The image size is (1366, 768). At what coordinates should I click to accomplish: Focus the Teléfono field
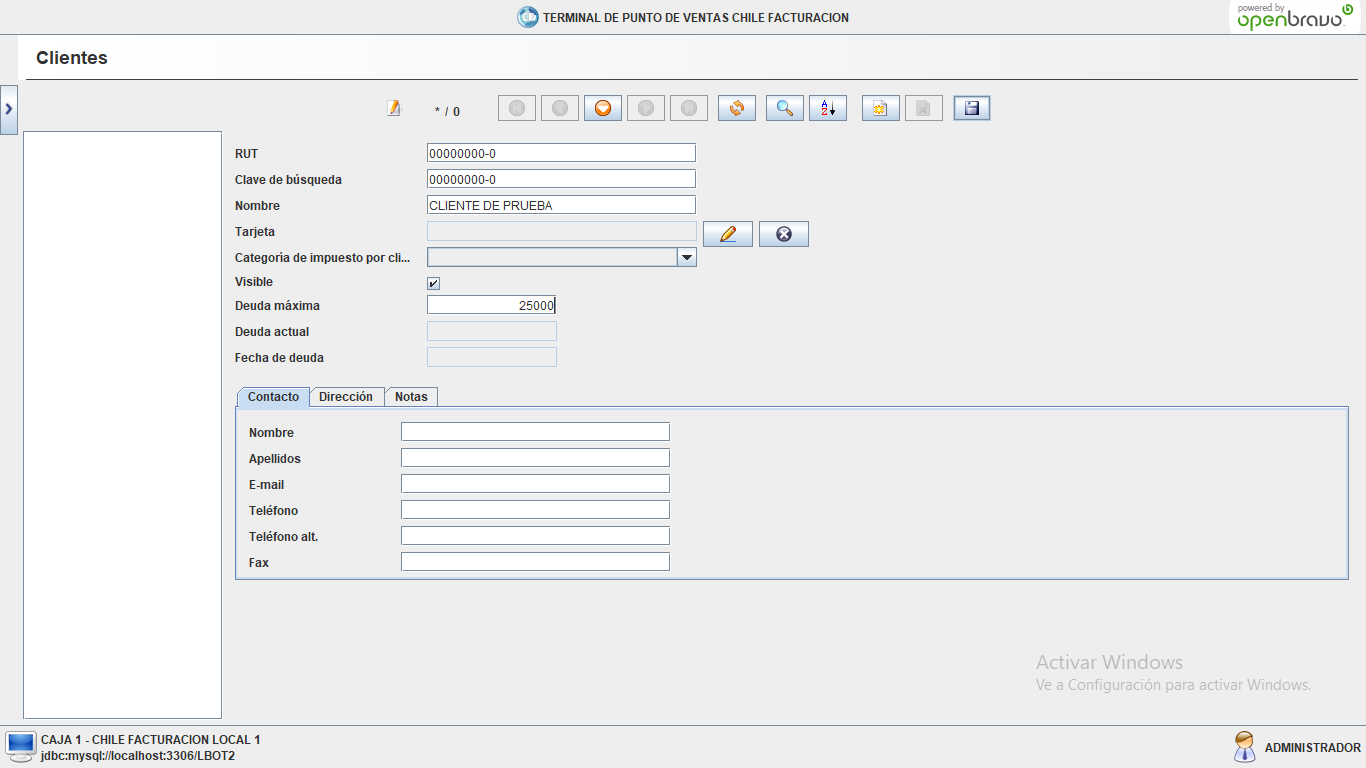535,510
